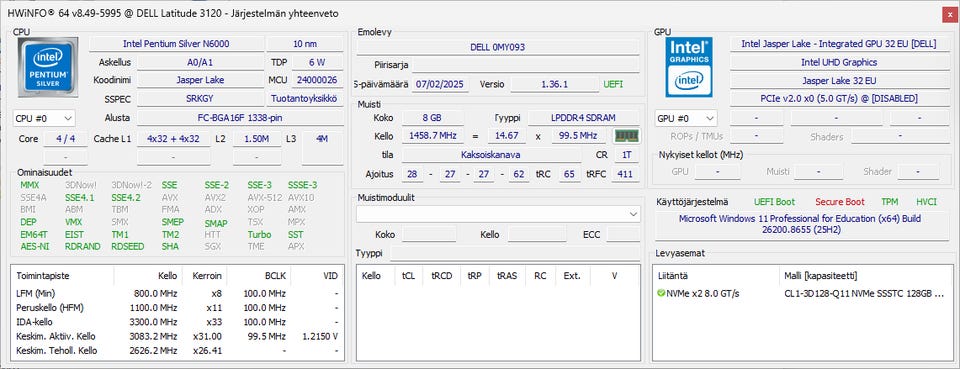Select the Keskim. Teholl. Kello row

tap(178, 351)
